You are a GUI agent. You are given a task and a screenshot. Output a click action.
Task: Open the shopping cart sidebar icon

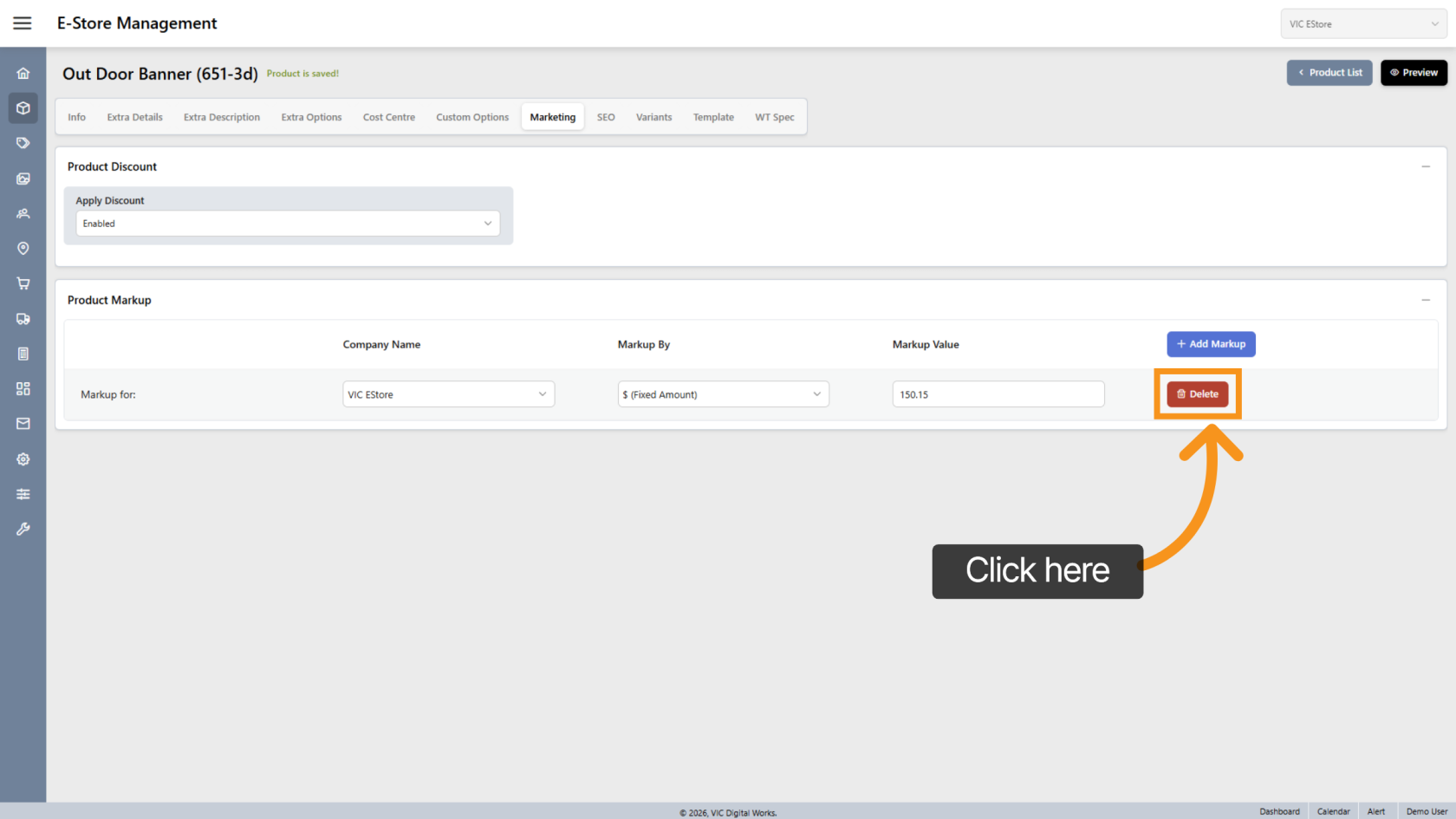[23, 283]
